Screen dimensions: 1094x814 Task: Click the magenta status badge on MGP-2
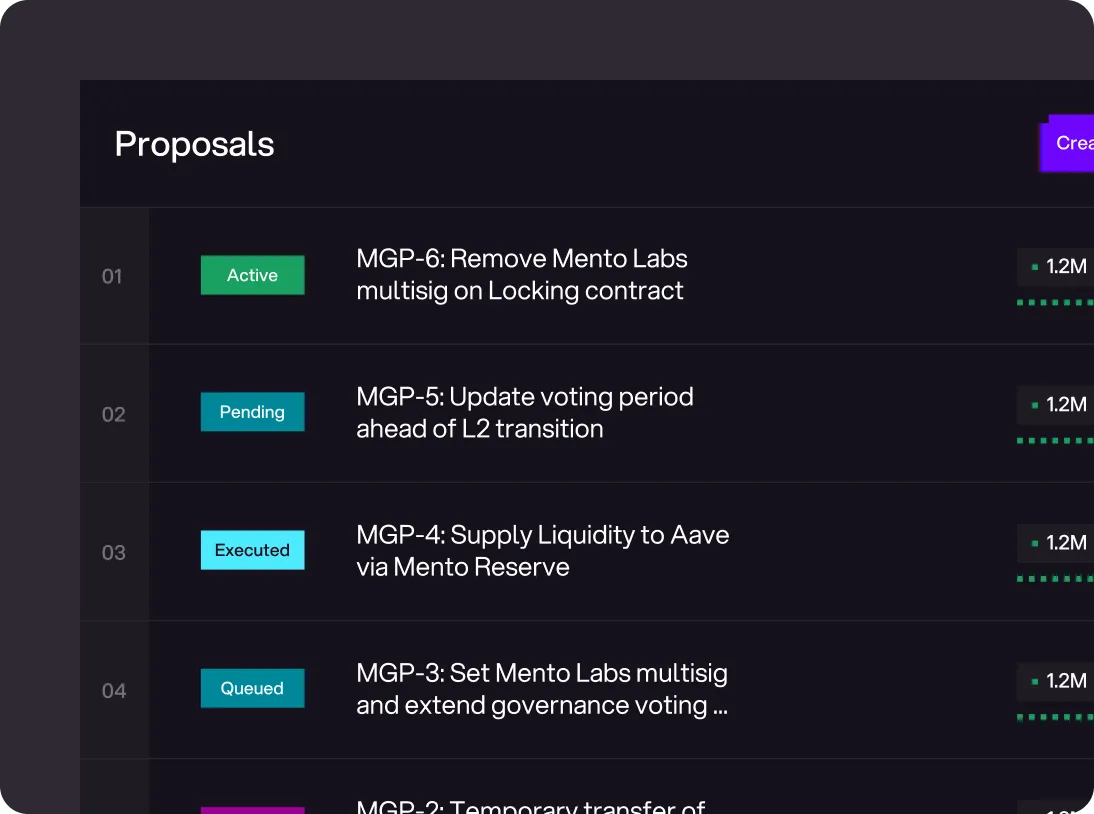click(252, 810)
